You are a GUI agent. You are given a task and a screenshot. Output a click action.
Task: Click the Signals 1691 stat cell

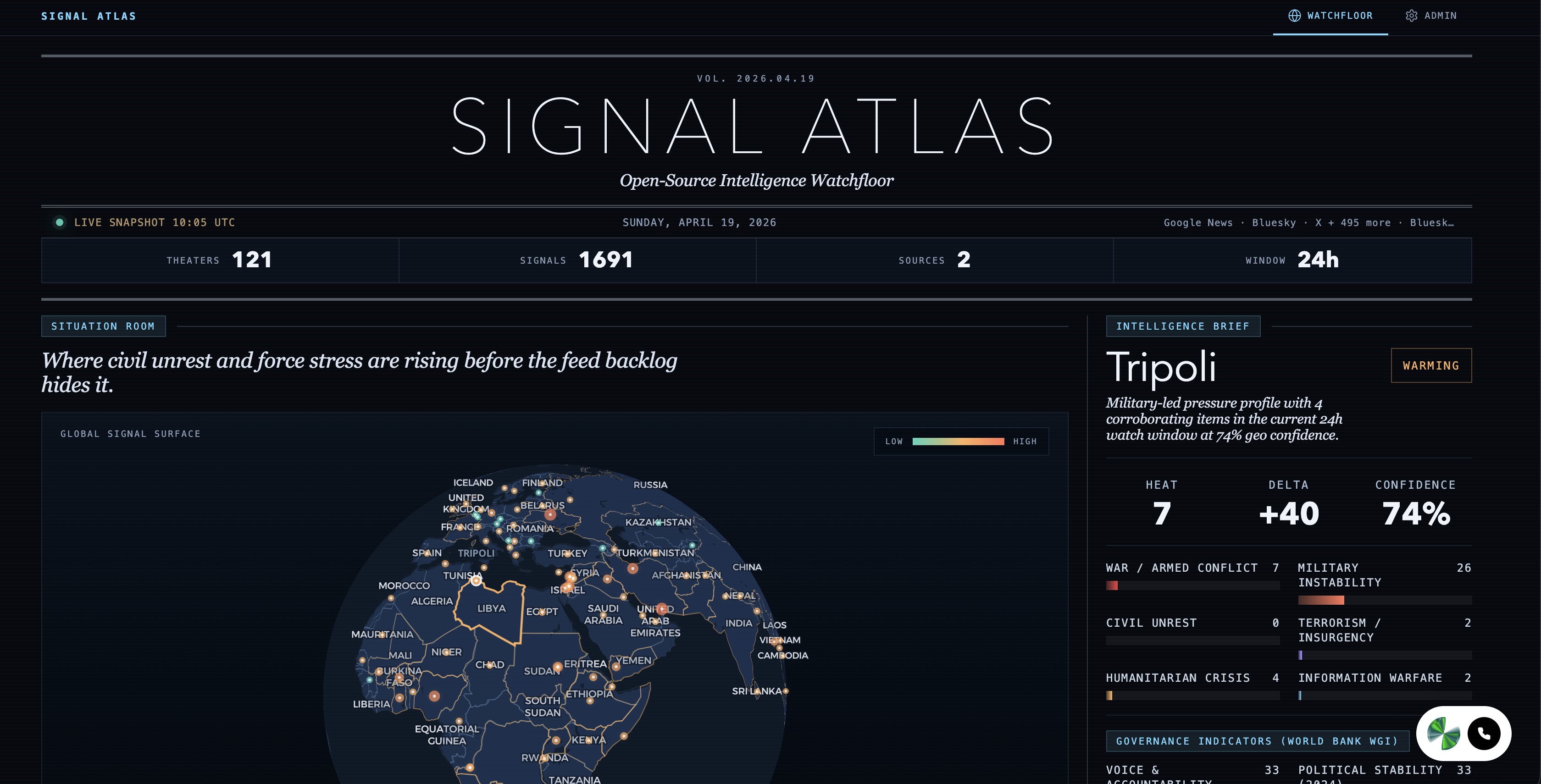[x=576, y=260]
